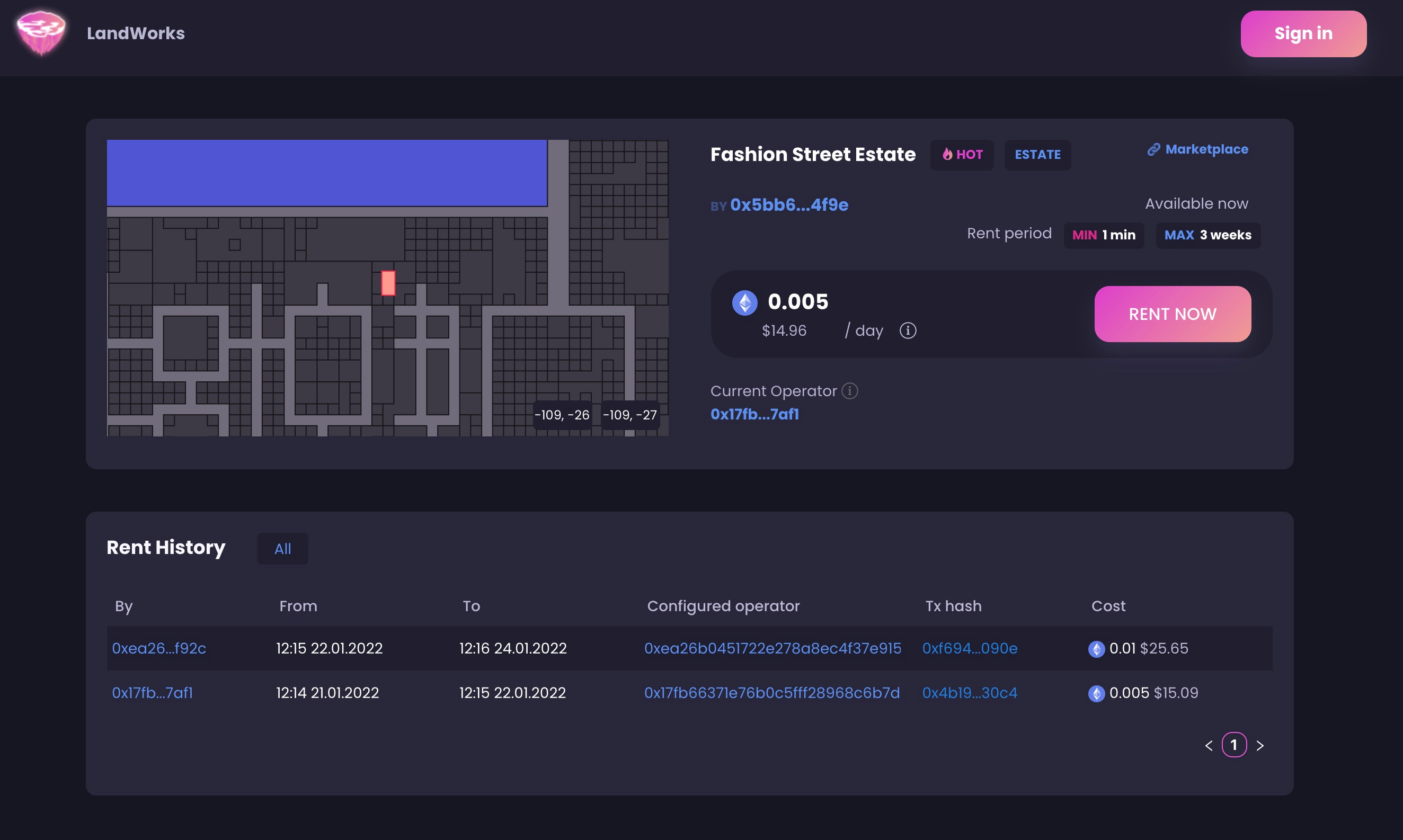Image resolution: width=1403 pixels, height=840 pixels.
Task: Click the MAX 3 weeks badge
Action: point(1207,235)
